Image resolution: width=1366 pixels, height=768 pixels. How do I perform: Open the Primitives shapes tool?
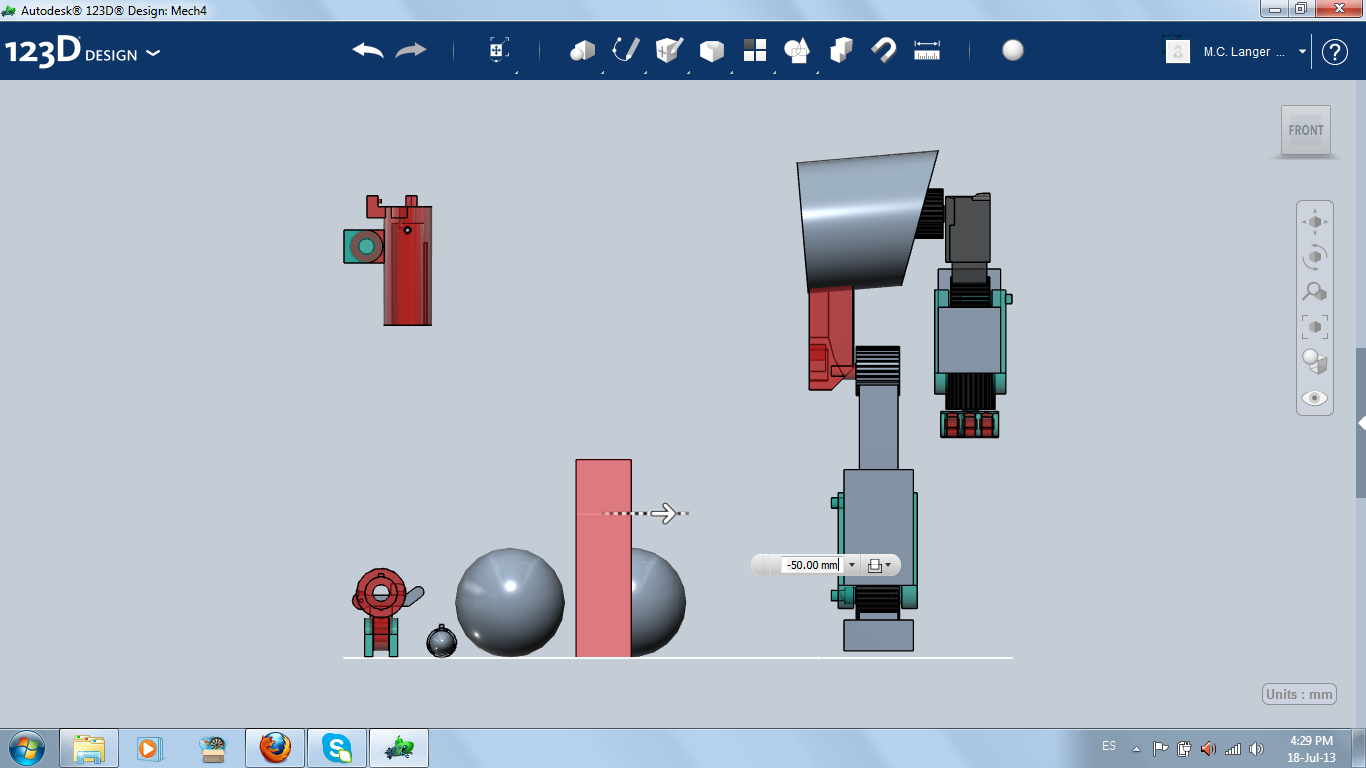(583, 50)
